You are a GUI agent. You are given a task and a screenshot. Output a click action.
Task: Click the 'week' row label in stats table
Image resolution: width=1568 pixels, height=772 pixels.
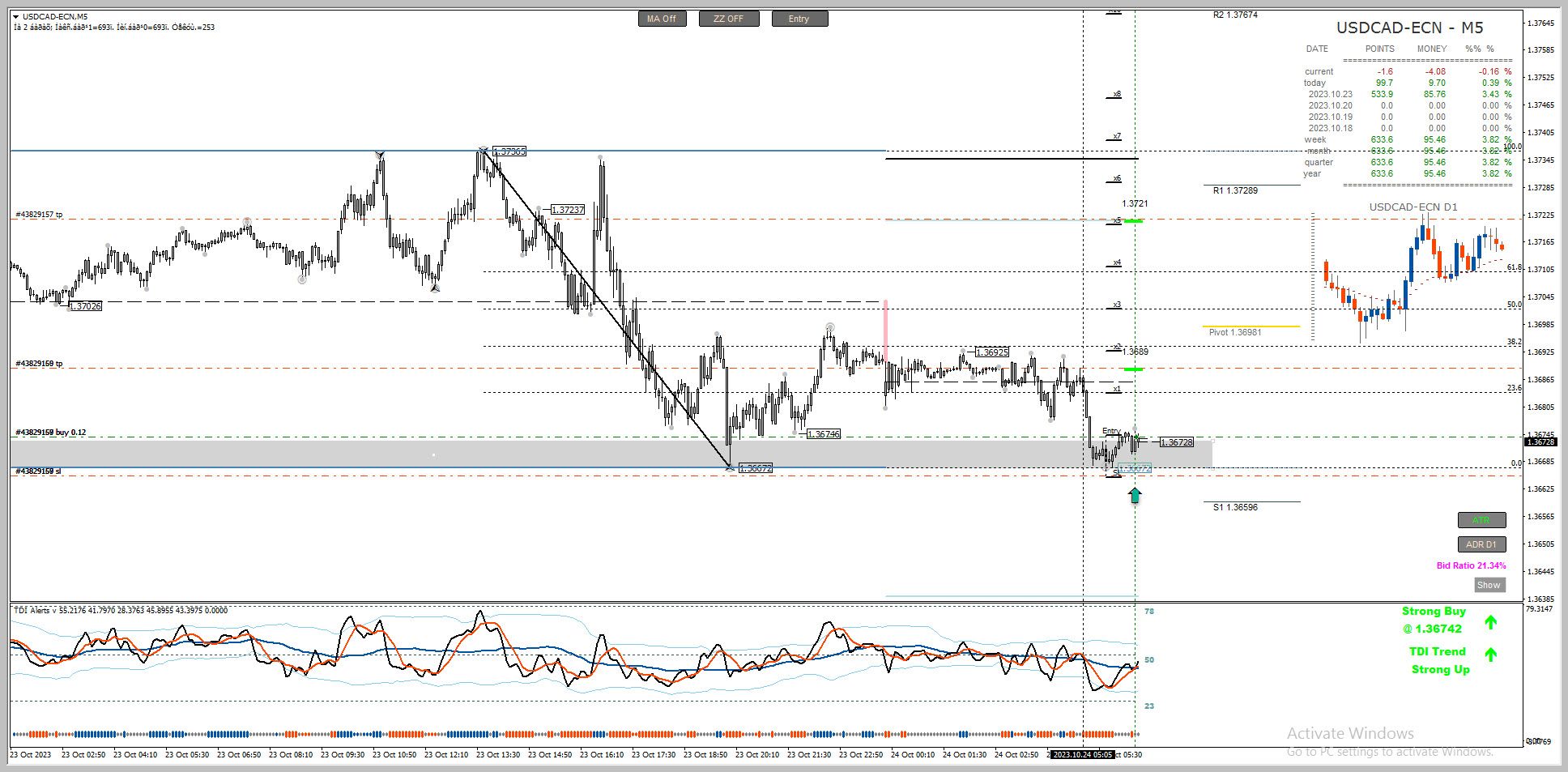tap(1315, 139)
